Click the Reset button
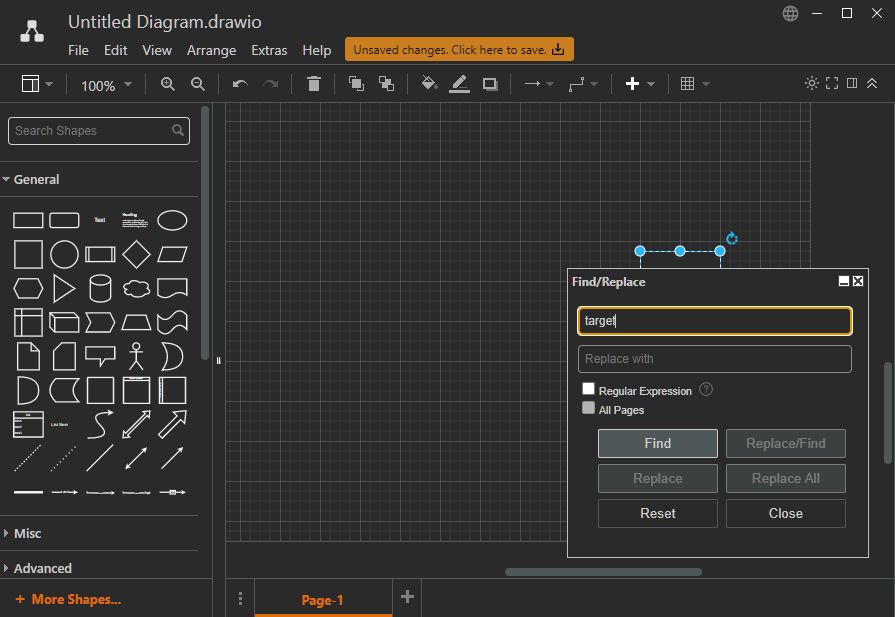 coord(658,514)
